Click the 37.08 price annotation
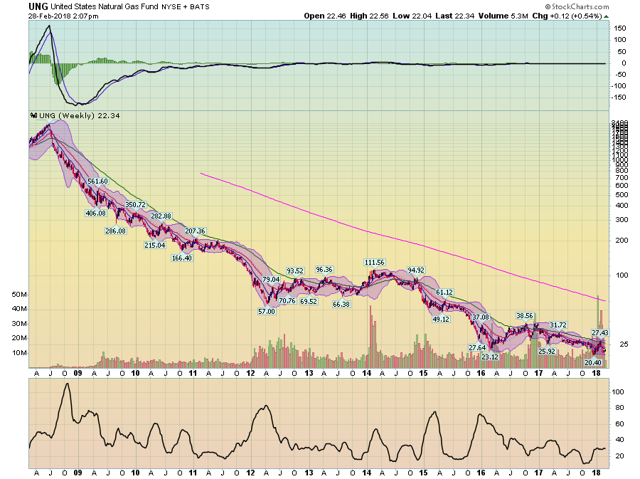Viewport: 640px width, 479px height. 481,317
